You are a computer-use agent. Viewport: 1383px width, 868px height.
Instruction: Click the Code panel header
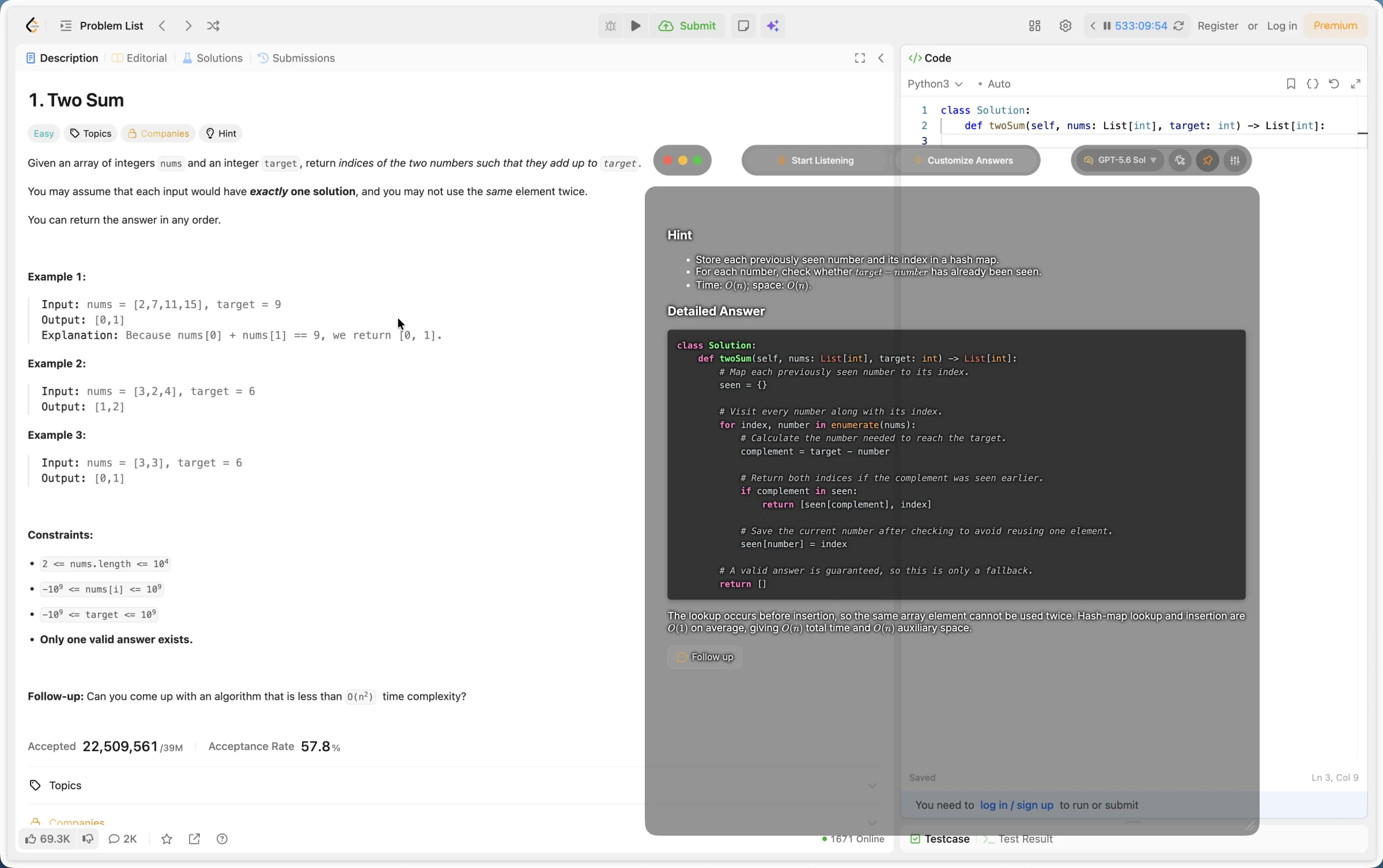(930, 58)
